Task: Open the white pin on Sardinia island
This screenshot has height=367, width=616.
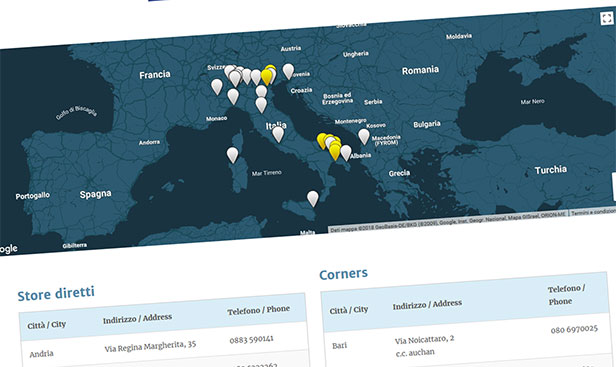Action: coord(233,155)
